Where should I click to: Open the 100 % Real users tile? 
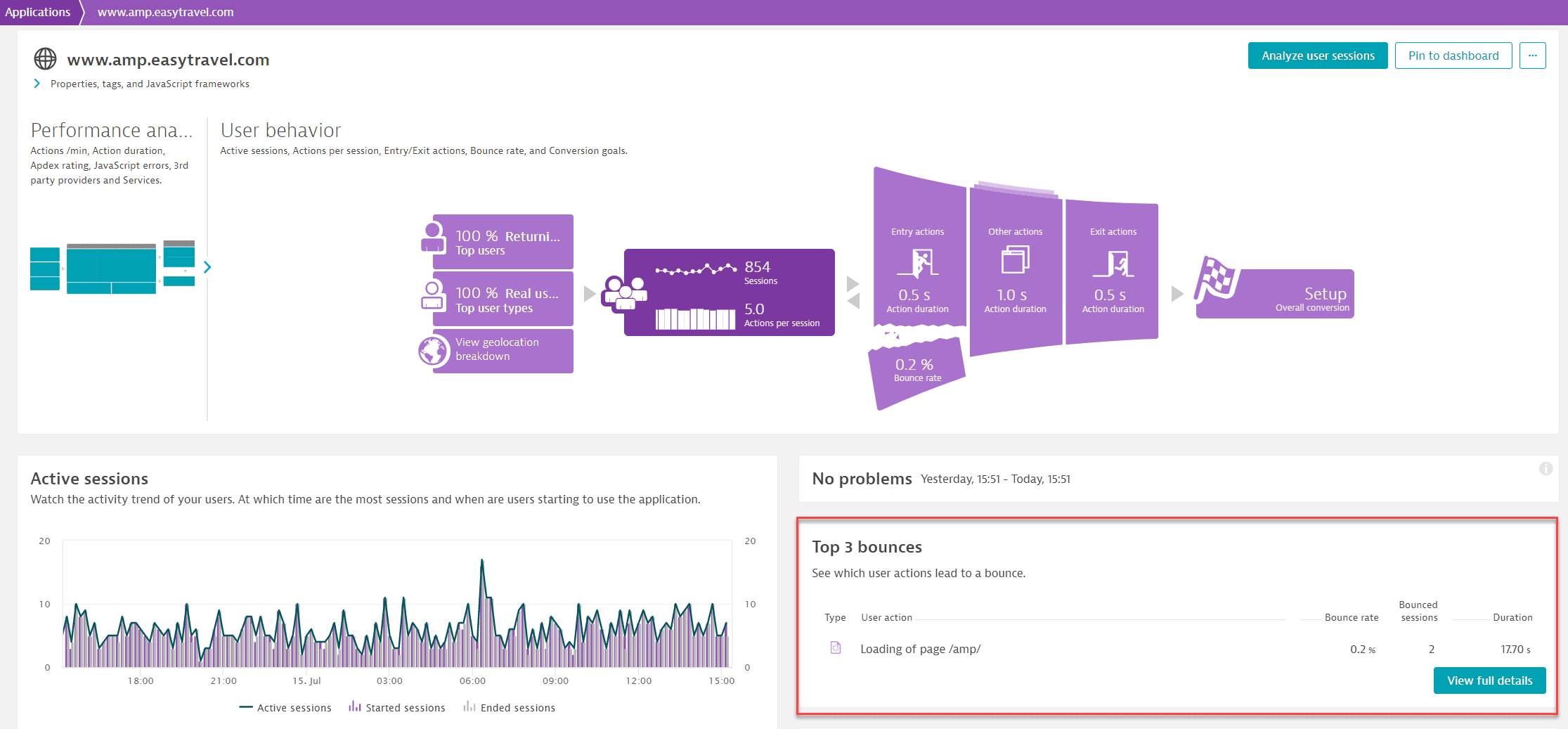coord(503,299)
